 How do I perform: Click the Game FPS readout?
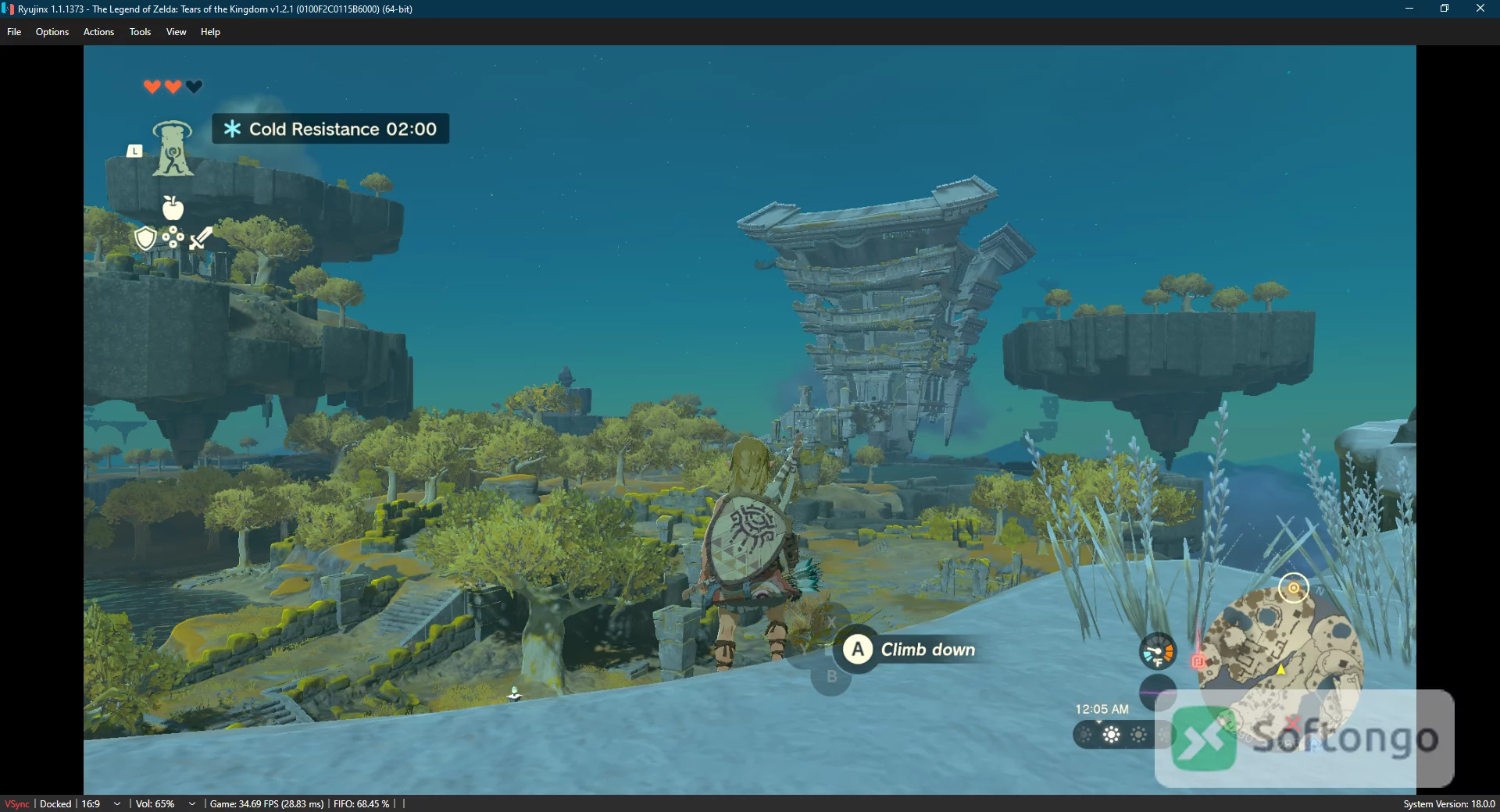(x=266, y=803)
